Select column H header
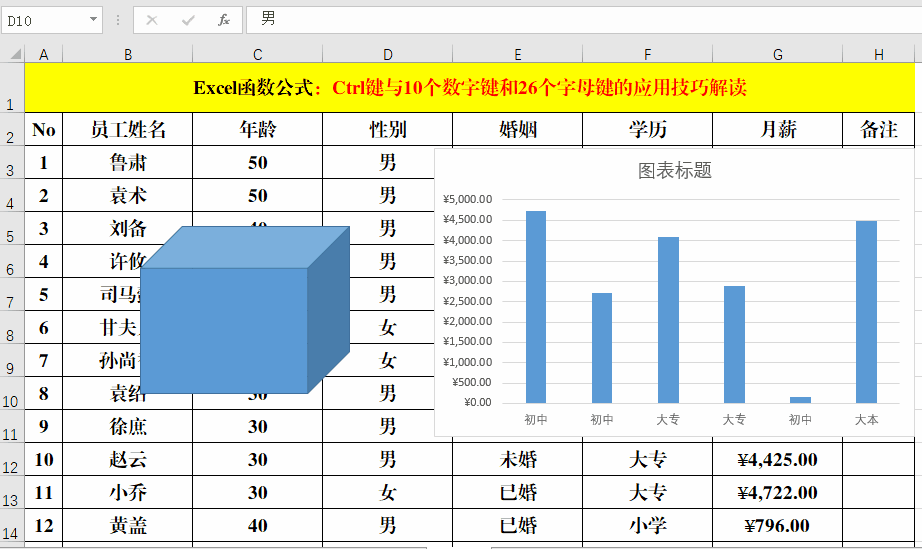The height and width of the screenshot is (549, 922). (x=878, y=54)
